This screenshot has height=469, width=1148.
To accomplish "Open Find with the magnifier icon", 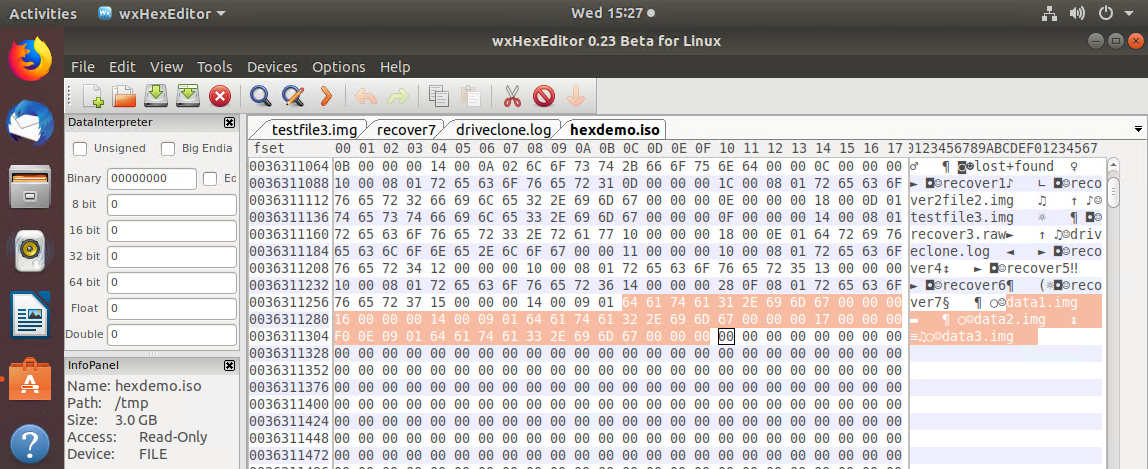I will pos(261,96).
